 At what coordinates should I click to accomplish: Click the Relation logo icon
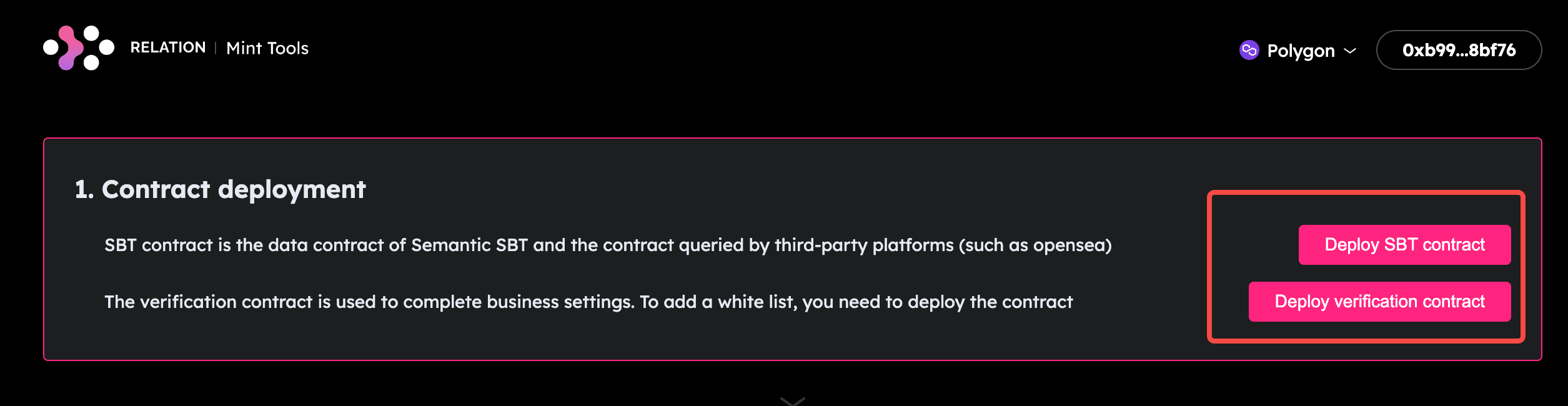79,48
